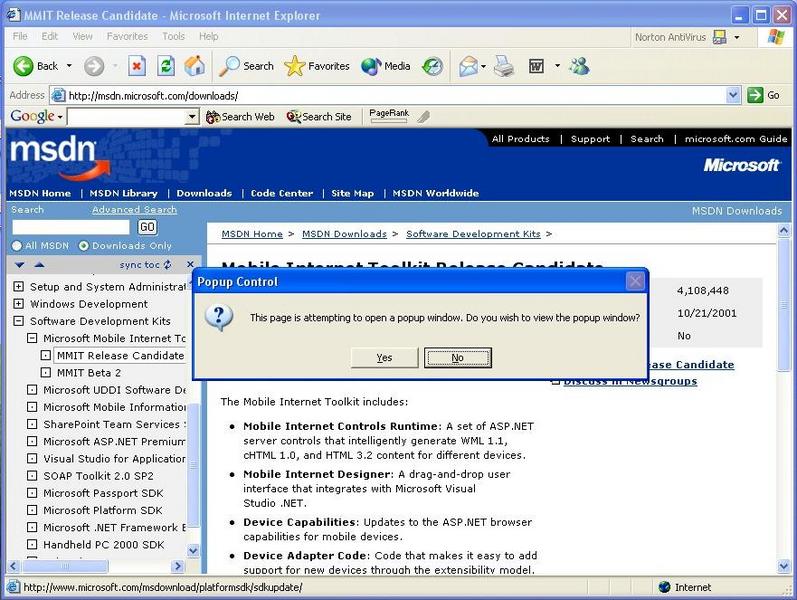Stop page loading with the red X icon
Image resolution: width=797 pixels, height=600 pixels.
(x=137, y=66)
